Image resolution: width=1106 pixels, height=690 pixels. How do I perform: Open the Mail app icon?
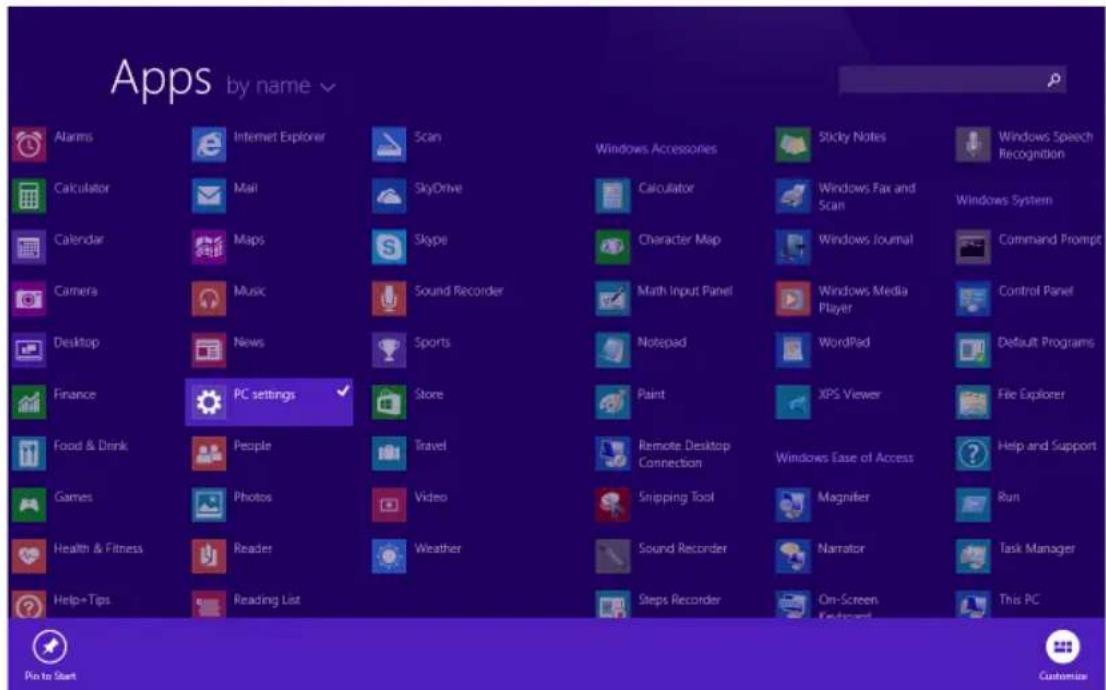coord(209,196)
